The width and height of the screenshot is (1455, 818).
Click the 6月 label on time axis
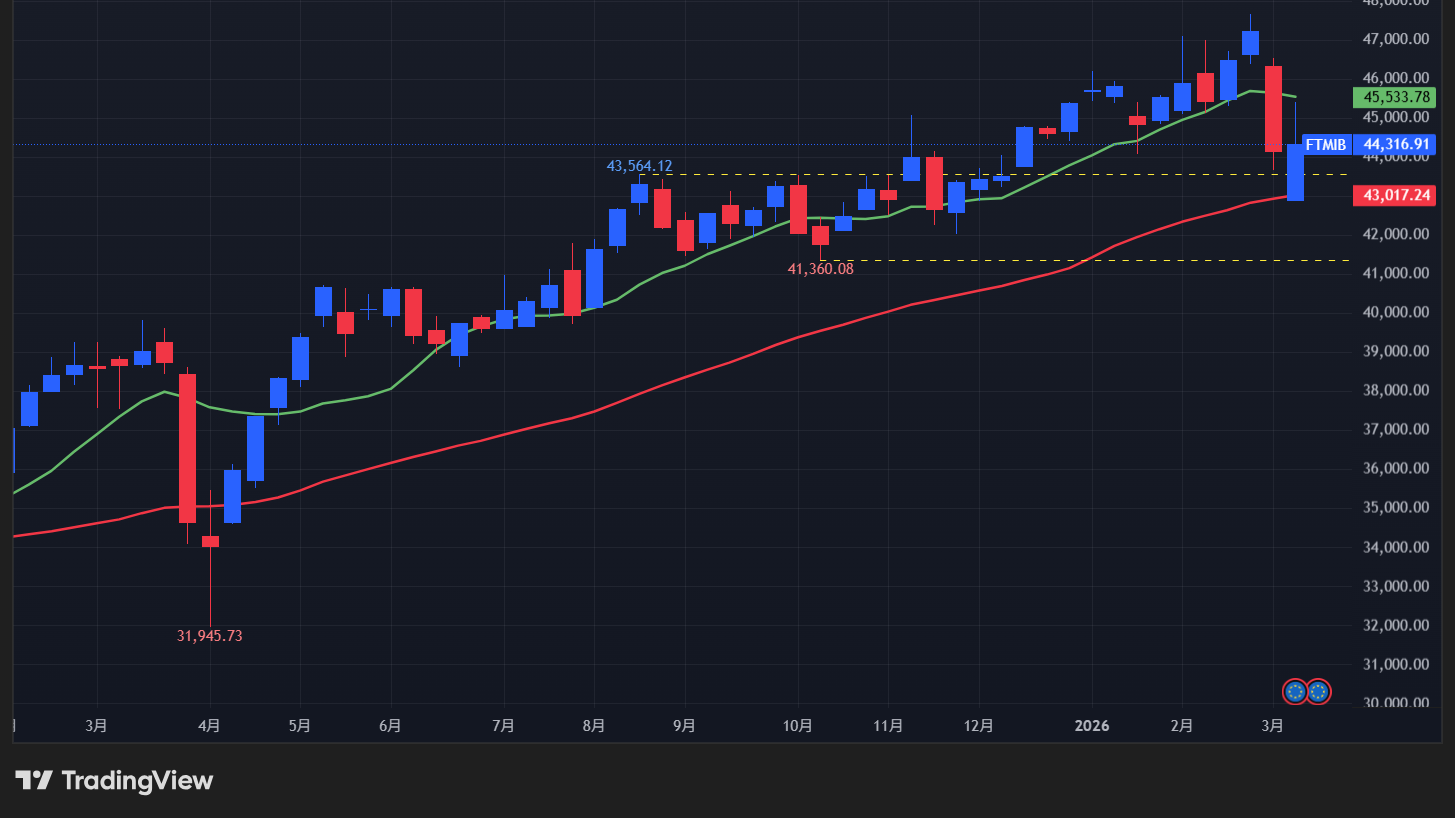(x=391, y=726)
